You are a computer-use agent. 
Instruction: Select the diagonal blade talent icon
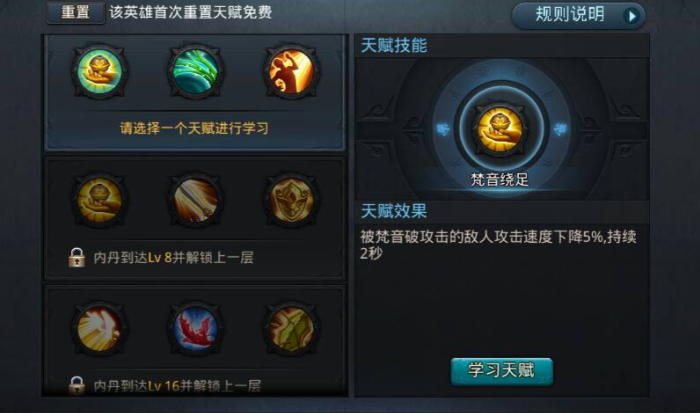196,200
